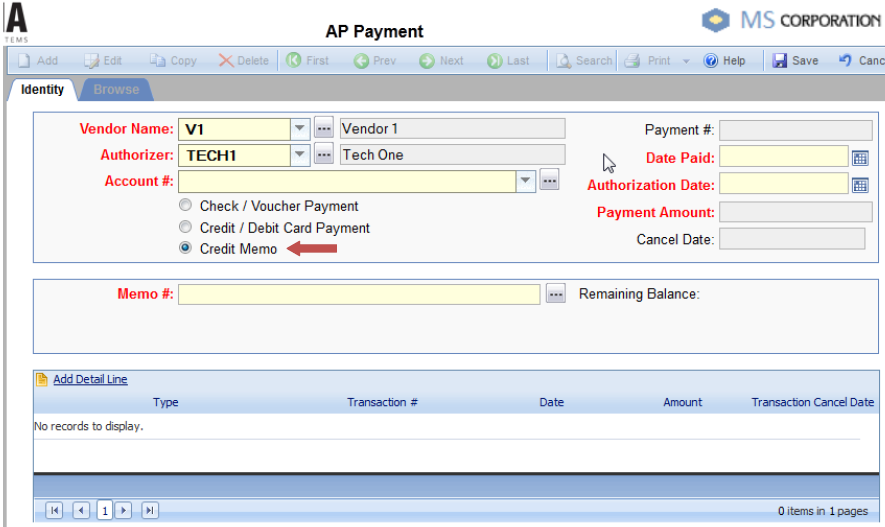This screenshot has width=885, height=527.
Task: Open the Date Paid calendar picker
Action: tap(859, 158)
